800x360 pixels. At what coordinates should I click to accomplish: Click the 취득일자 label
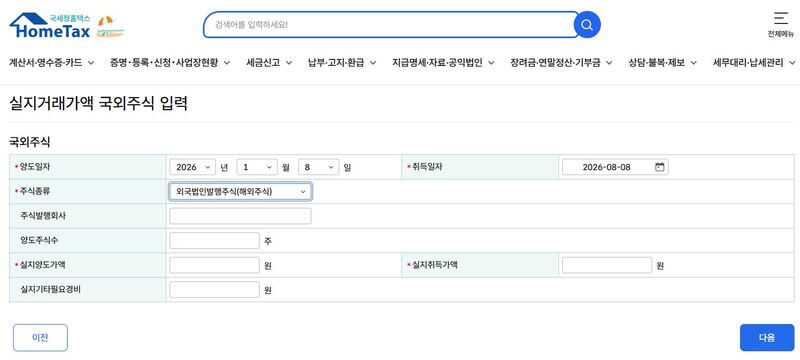(427, 166)
